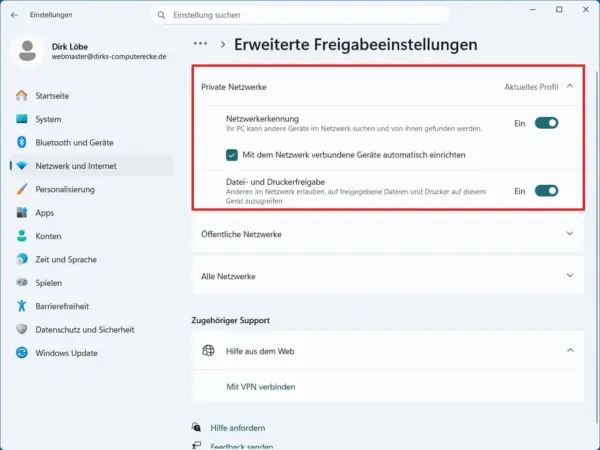The image size is (600, 450).
Task: Open Bluetooth und Geräte settings
Action: pyautogui.click(x=92, y=142)
